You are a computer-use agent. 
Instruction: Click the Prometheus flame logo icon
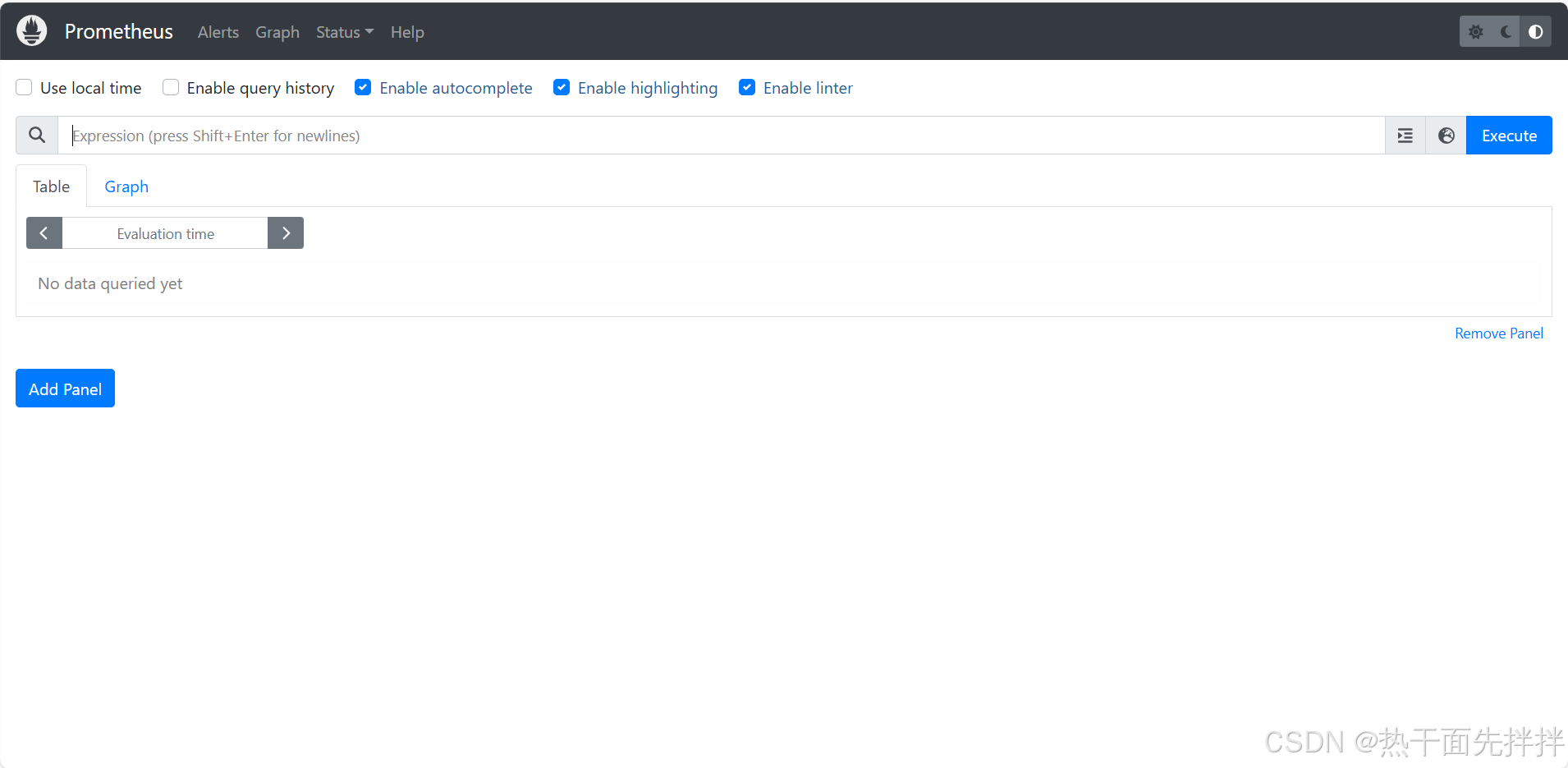[x=32, y=31]
